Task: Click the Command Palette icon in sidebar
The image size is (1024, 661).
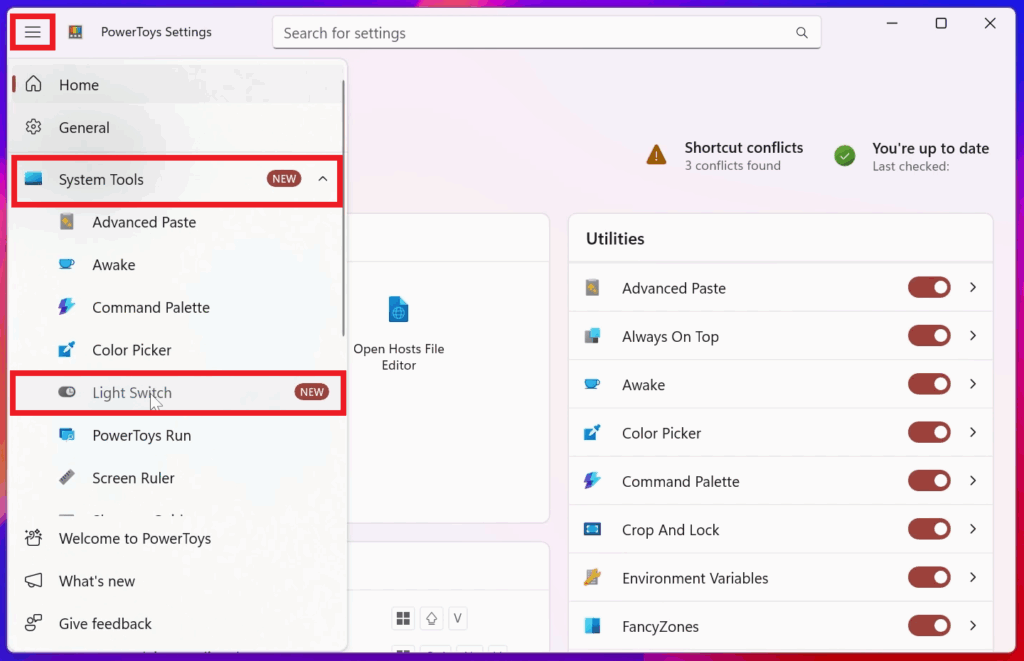Action: (x=67, y=307)
